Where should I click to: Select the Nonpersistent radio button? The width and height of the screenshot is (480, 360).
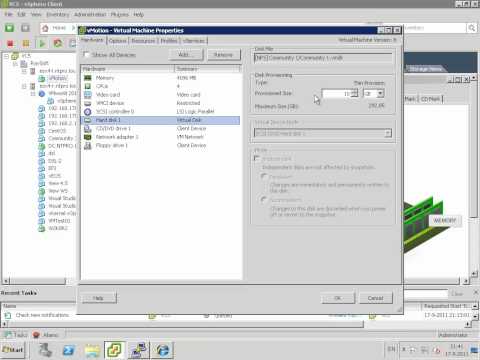[264, 200]
